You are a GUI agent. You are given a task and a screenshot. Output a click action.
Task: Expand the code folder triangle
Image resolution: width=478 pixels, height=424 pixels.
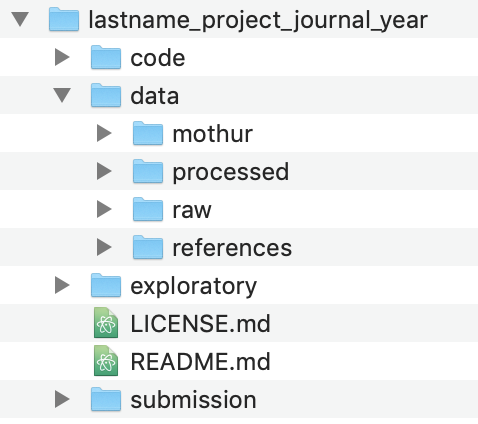[62, 57]
